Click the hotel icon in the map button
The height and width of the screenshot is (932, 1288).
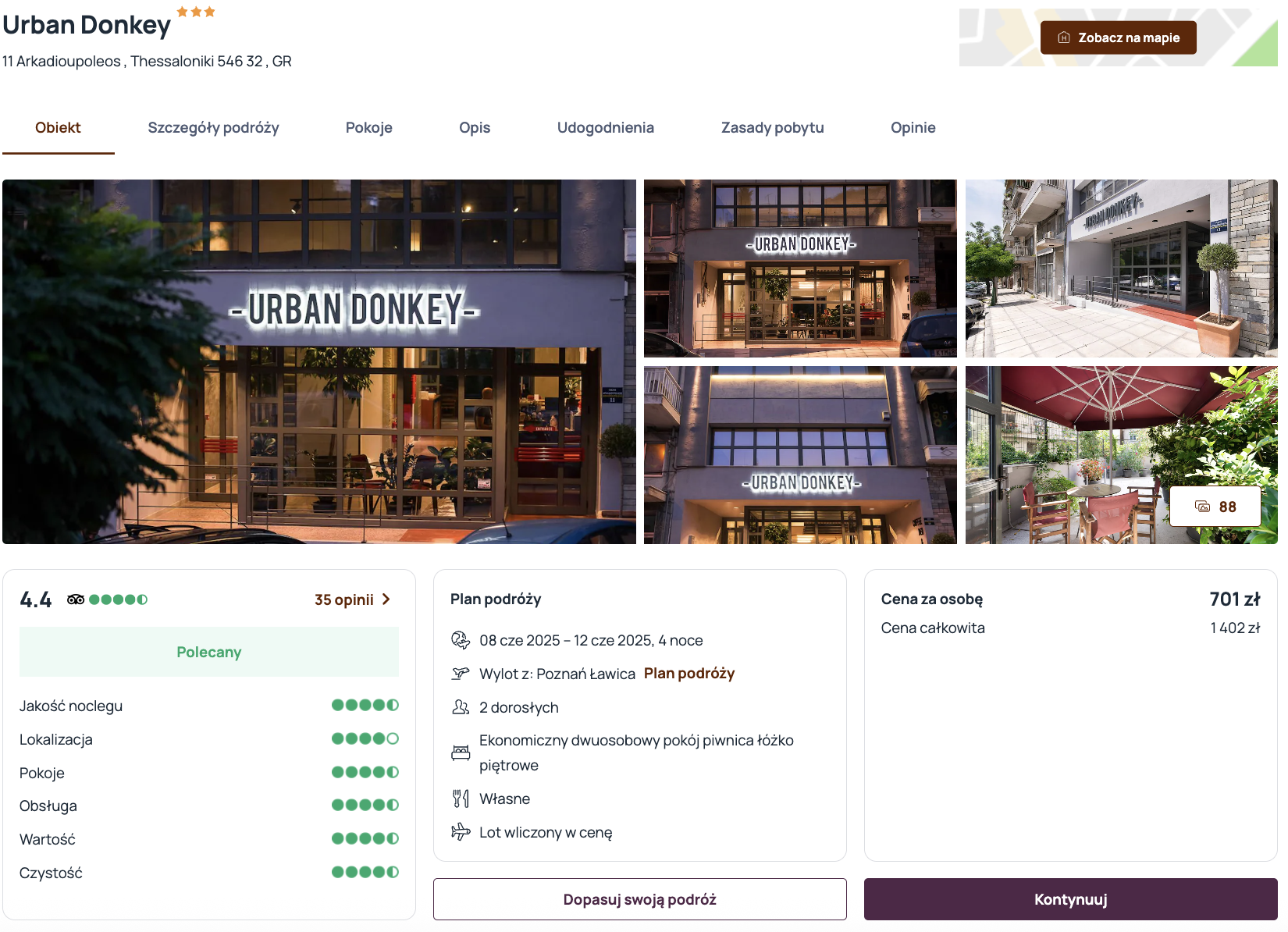[1063, 37]
